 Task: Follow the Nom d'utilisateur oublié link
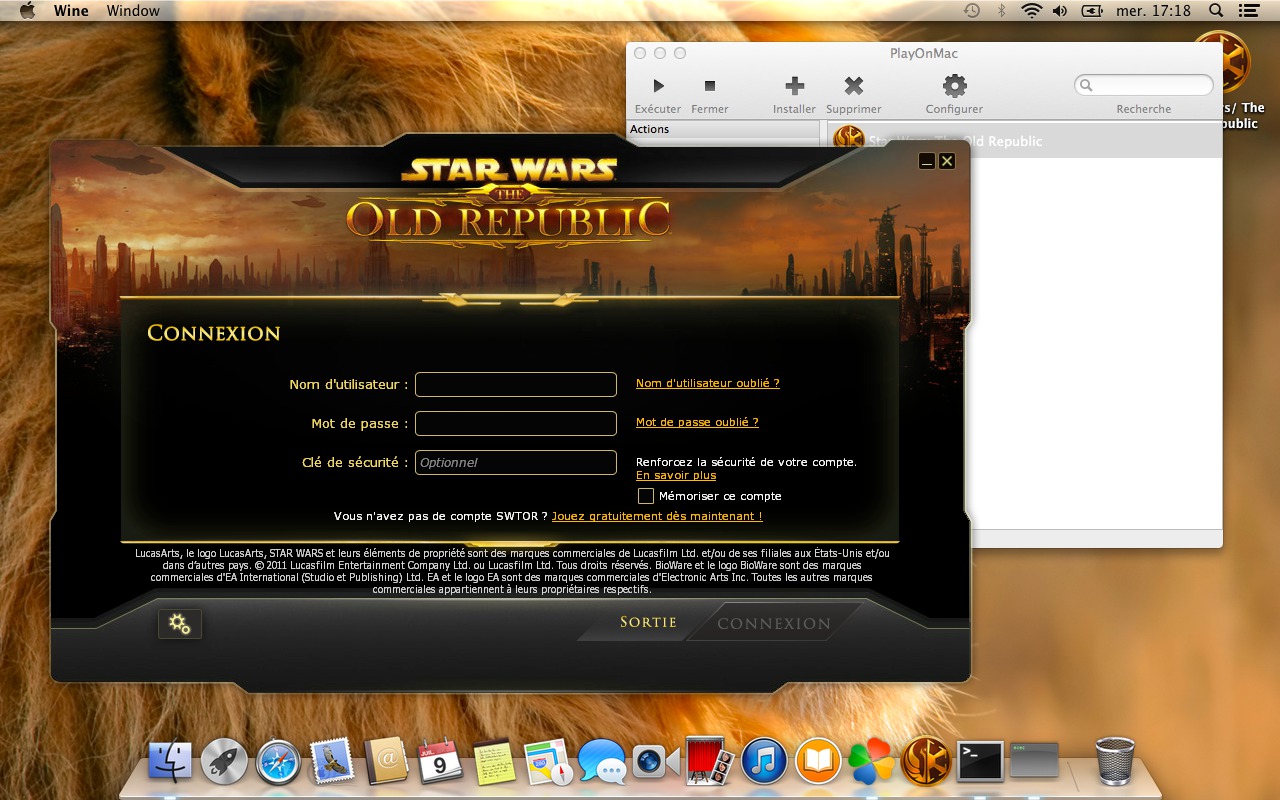click(x=708, y=383)
